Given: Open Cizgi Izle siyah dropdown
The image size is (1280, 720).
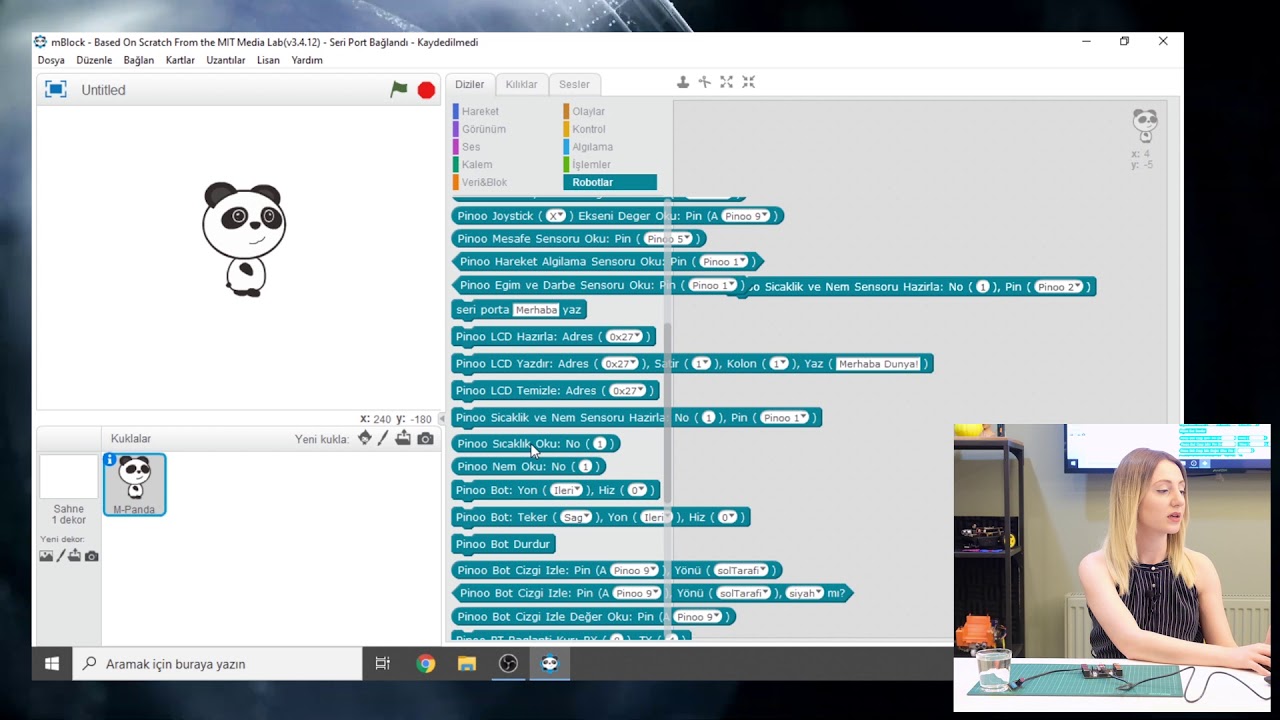Looking at the screenshot, I should (804, 593).
